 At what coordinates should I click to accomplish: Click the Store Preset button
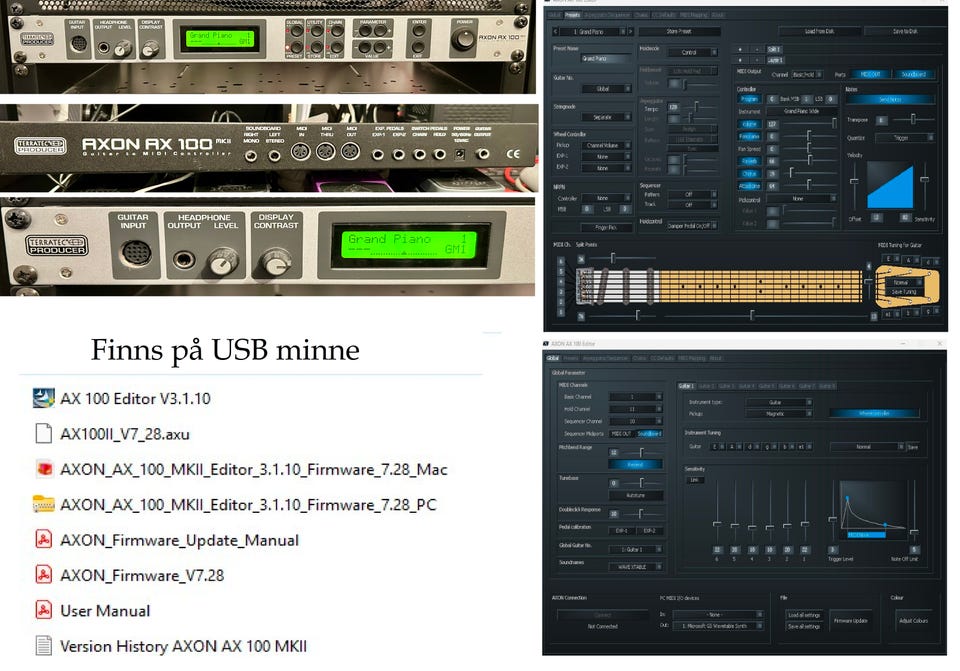679,31
